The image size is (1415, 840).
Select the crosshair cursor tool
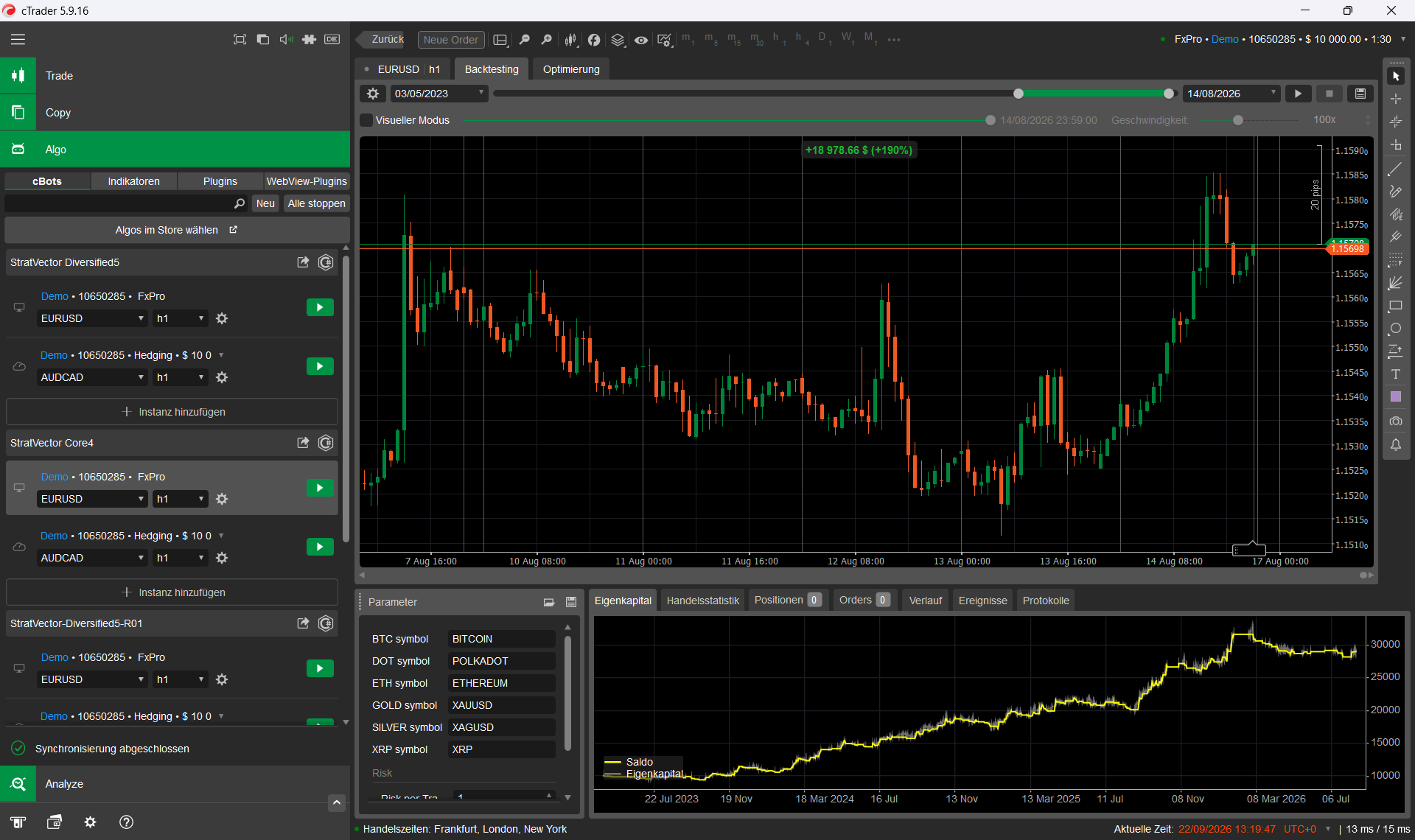1396,99
